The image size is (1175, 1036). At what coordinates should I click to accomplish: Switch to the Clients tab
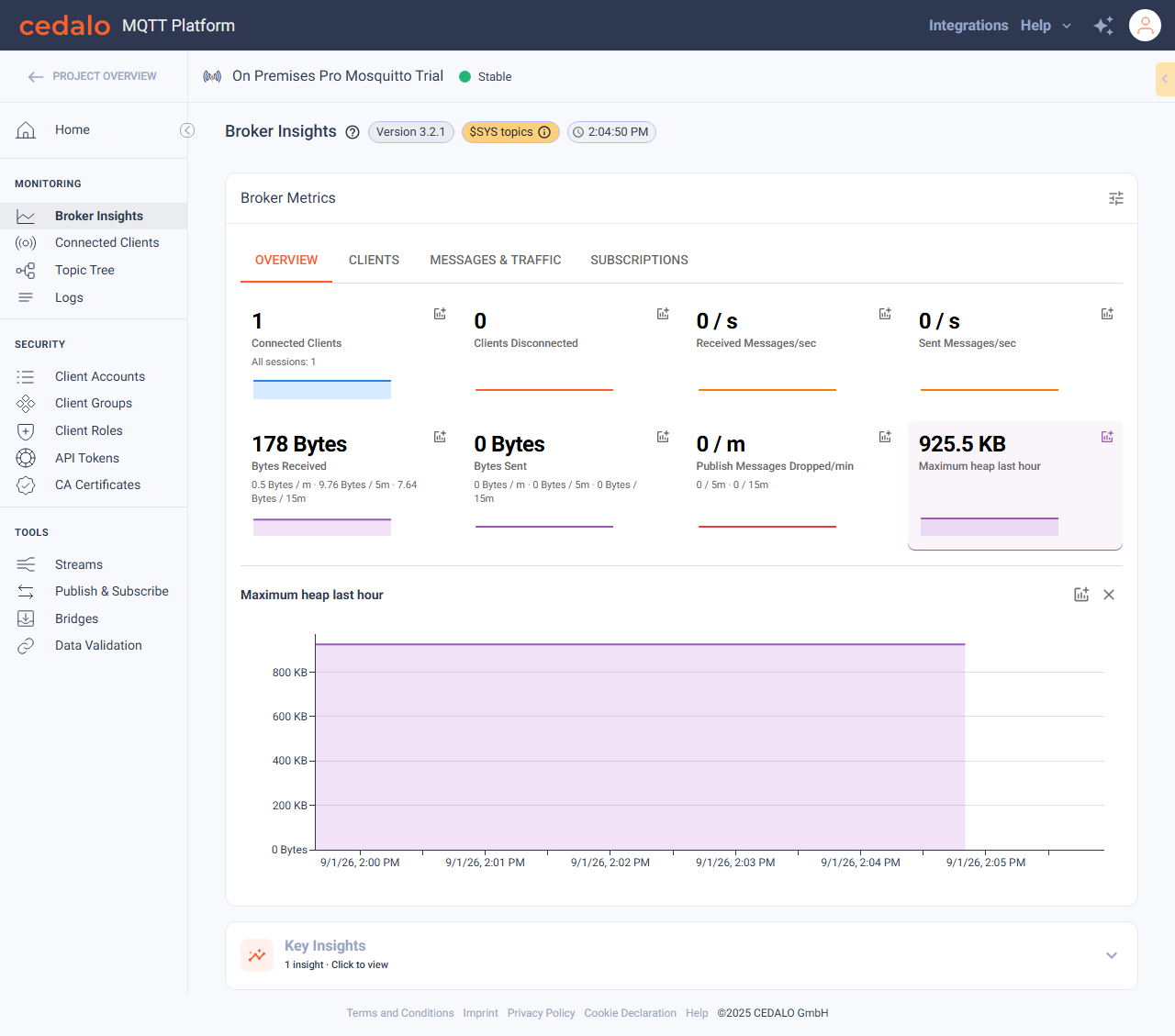pos(374,261)
